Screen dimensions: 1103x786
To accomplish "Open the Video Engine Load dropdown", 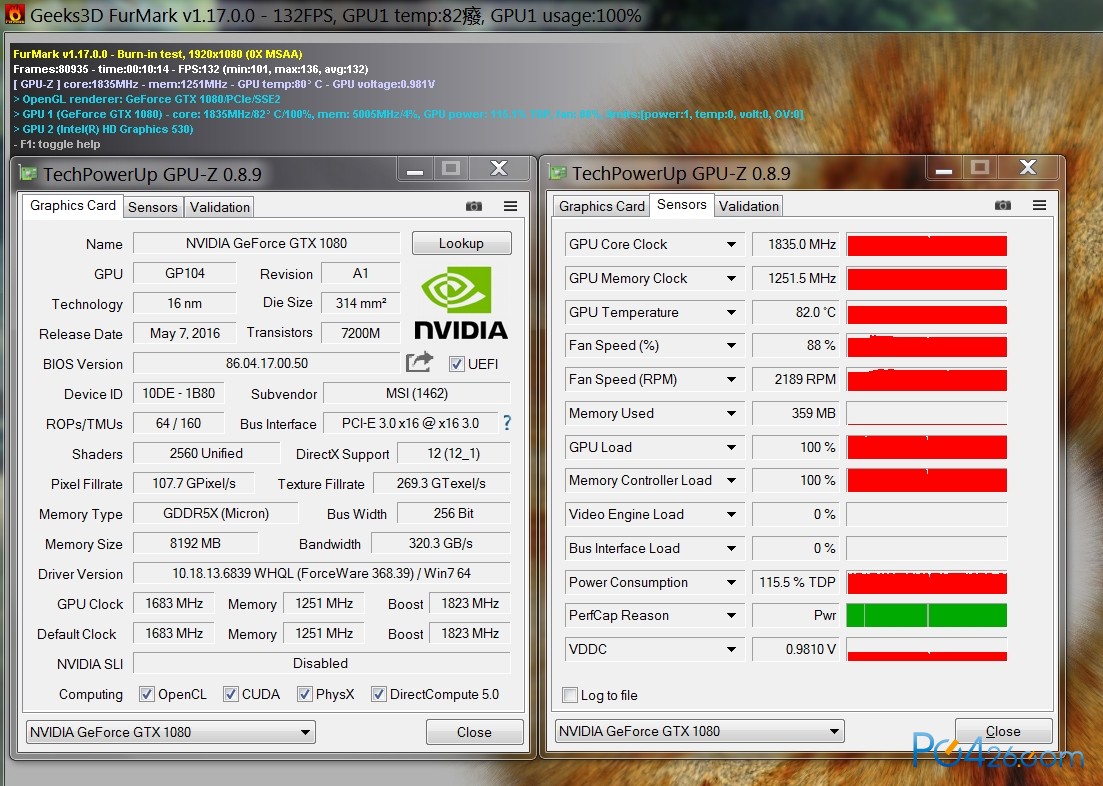I will 732,514.
